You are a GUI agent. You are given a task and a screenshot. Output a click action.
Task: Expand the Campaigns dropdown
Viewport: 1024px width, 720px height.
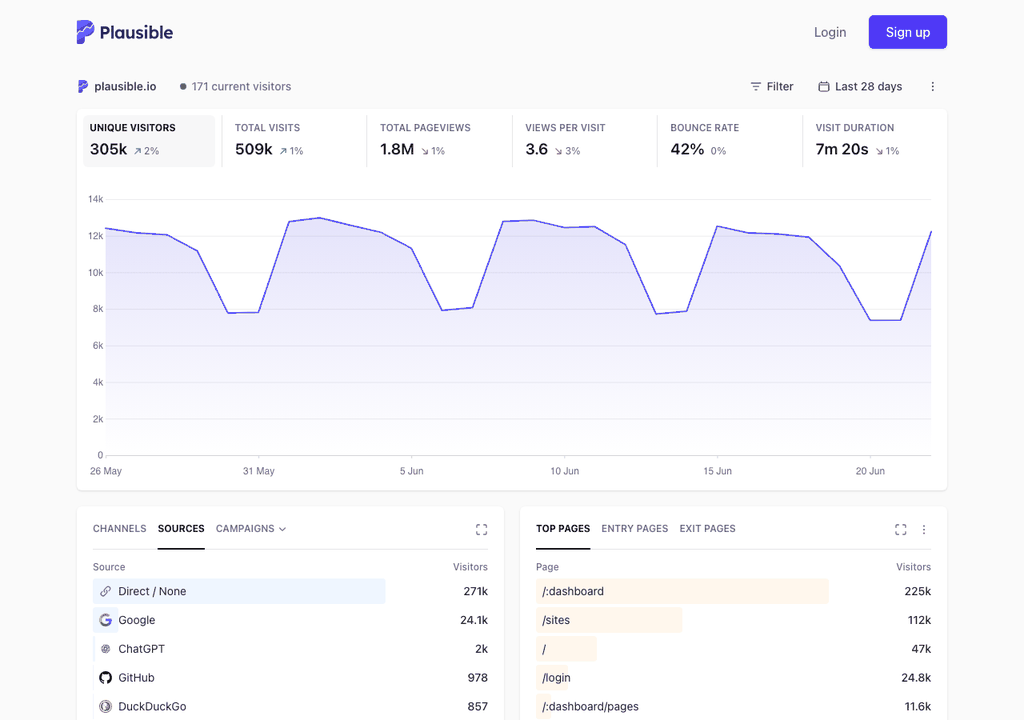tap(251, 529)
